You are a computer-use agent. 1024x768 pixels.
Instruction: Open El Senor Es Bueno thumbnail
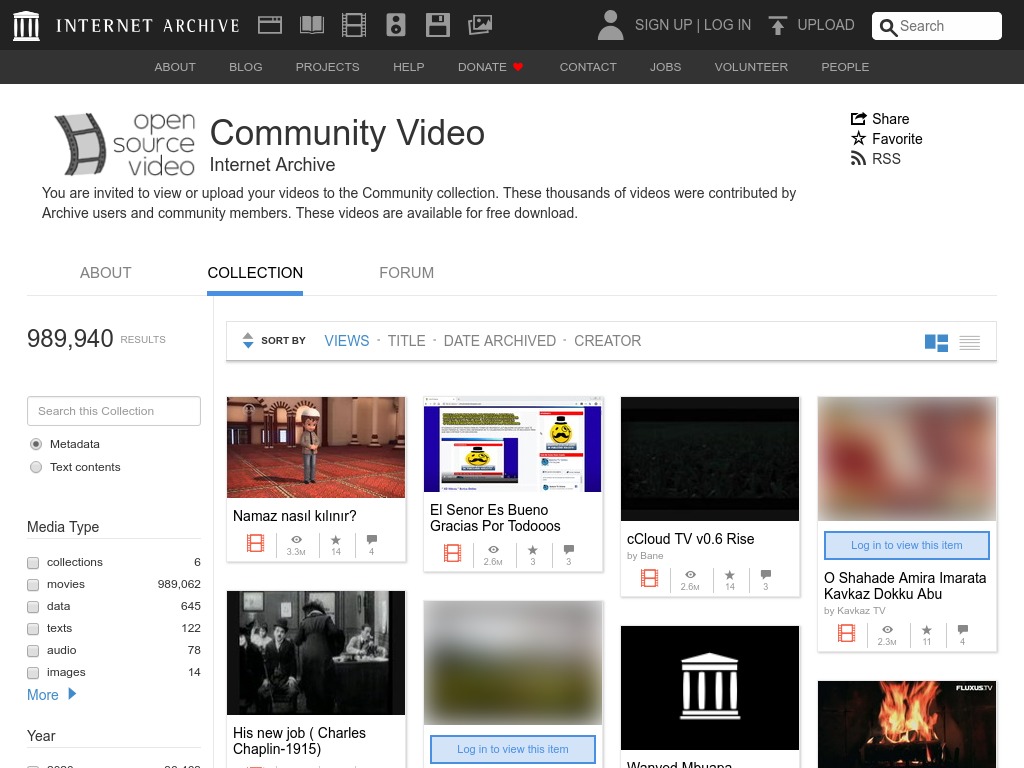[x=513, y=444]
